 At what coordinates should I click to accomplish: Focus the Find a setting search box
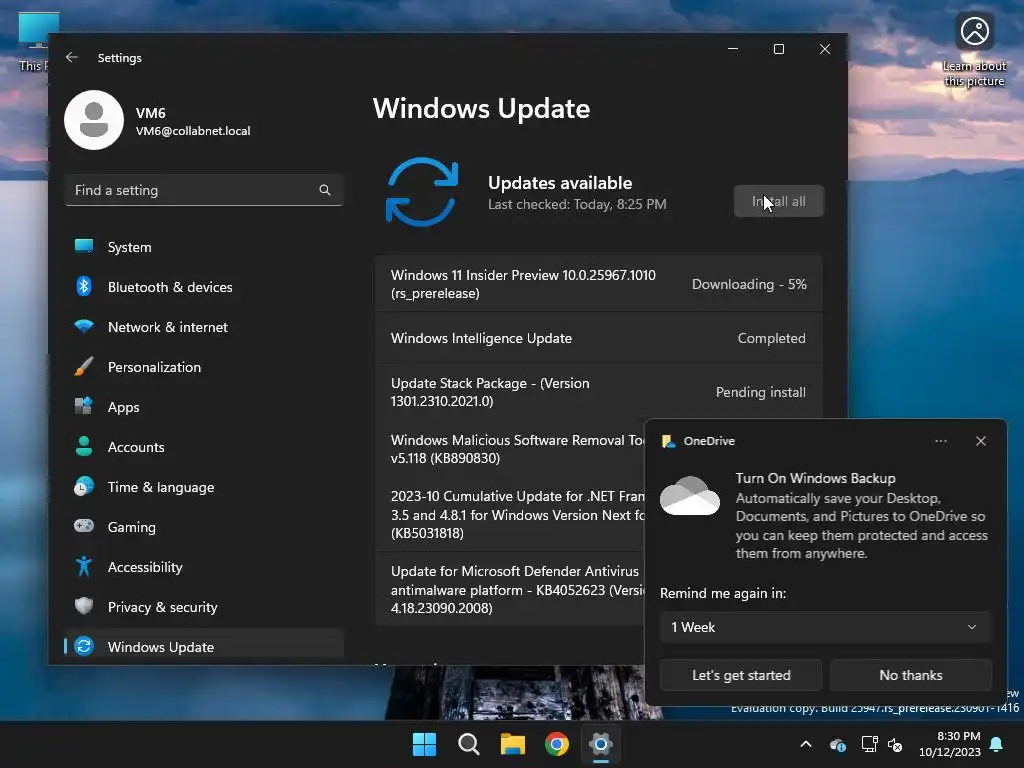tap(204, 190)
